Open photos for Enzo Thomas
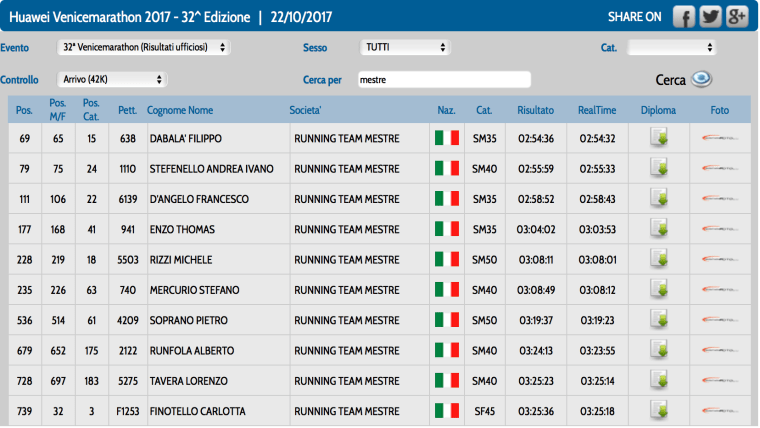The width and height of the screenshot is (760, 428). (x=720, y=230)
